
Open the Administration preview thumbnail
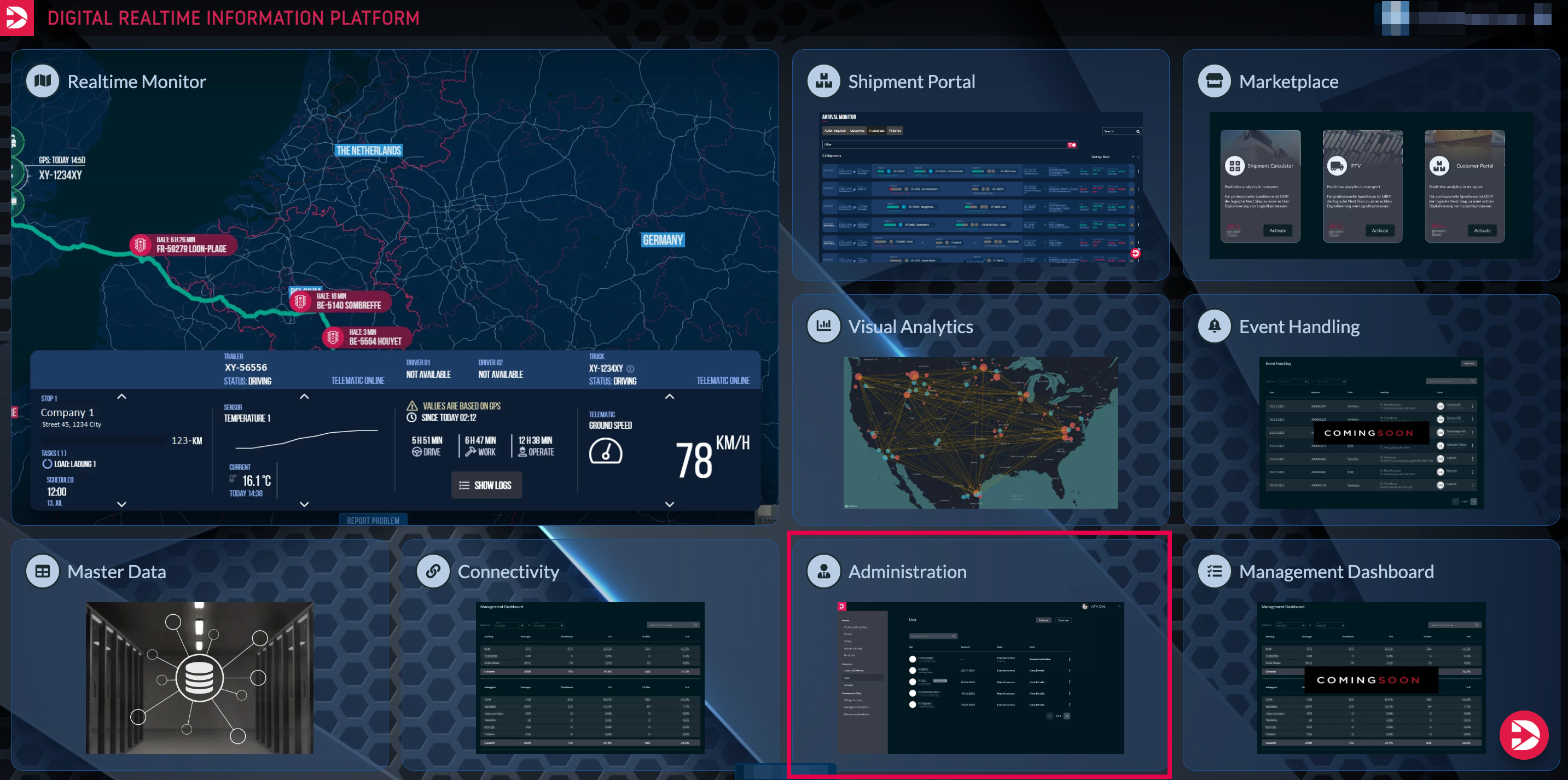980,678
